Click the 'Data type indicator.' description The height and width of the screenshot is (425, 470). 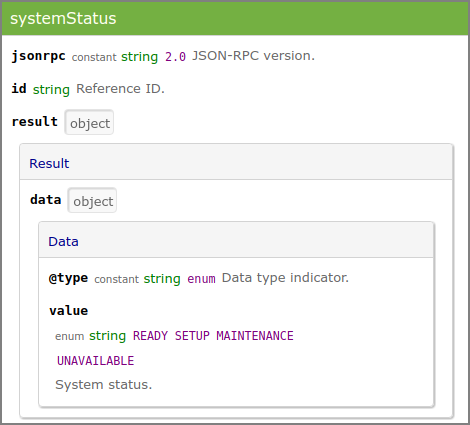click(x=285, y=278)
